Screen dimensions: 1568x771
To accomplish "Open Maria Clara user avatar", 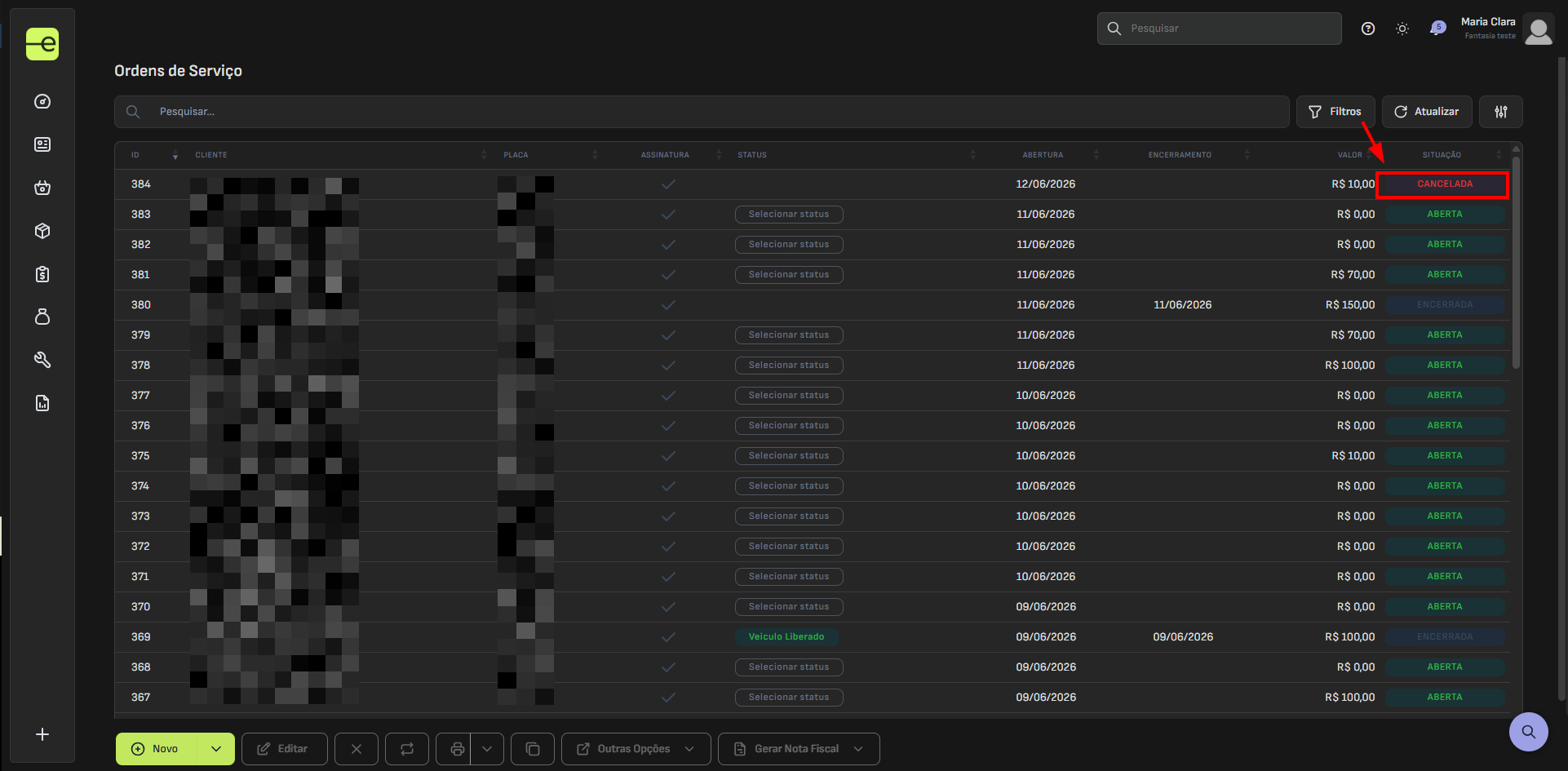I will tap(1539, 29).
